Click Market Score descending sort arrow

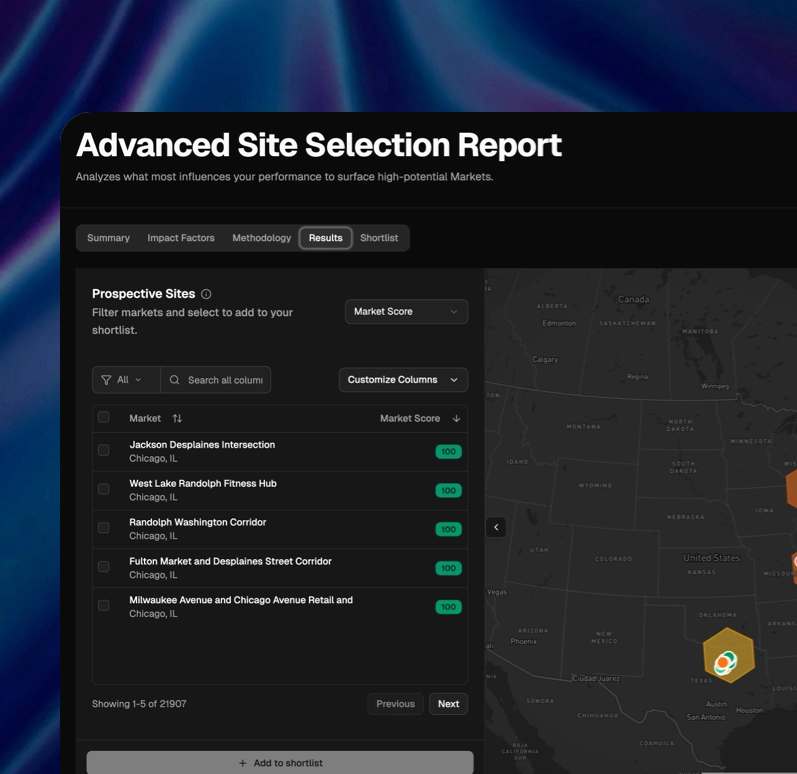(457, 419)
